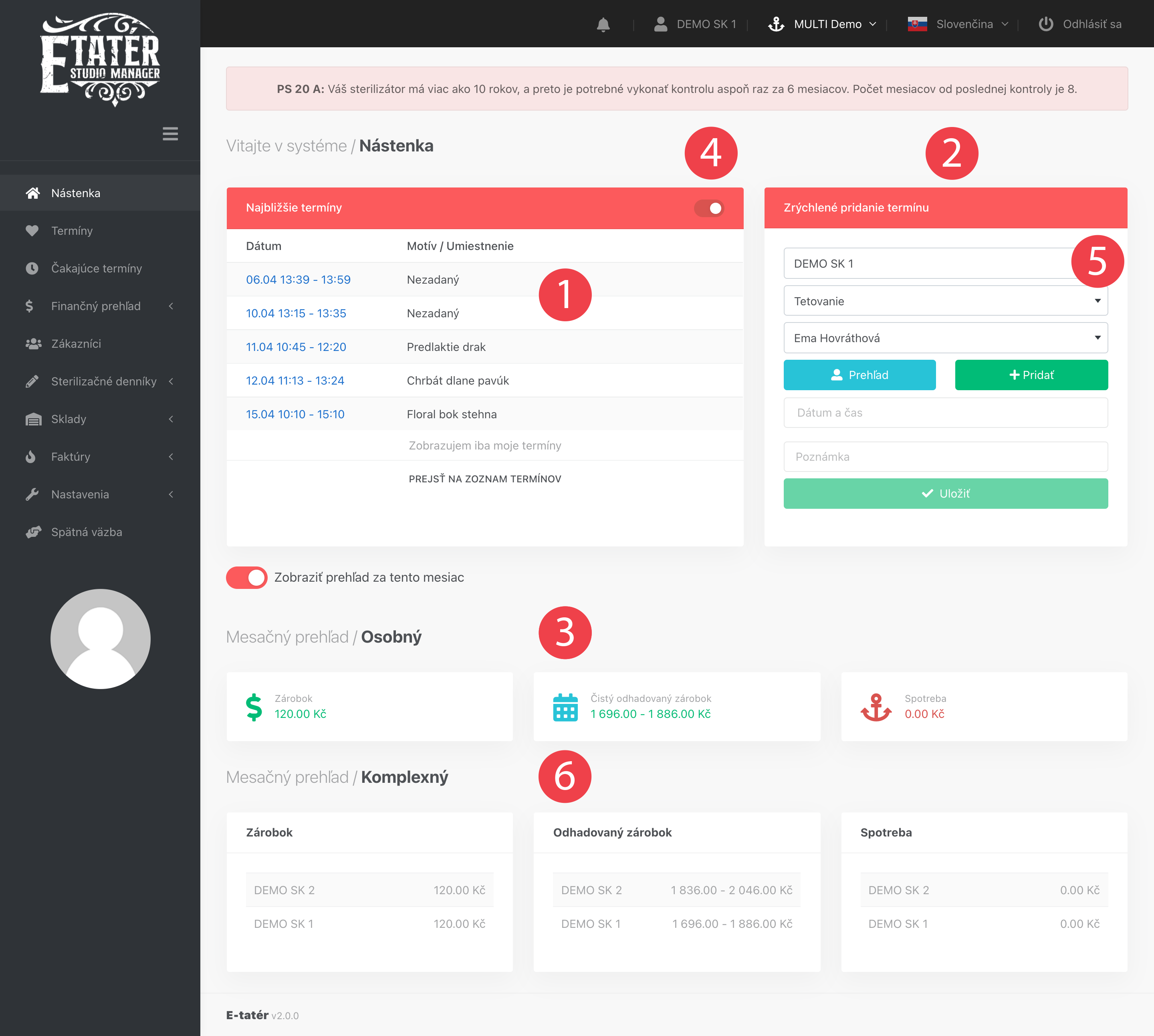This screenshot has width=1154, height=1036.
Task: Click the Dátum a čas input field
Action: [x=946, y=413]
